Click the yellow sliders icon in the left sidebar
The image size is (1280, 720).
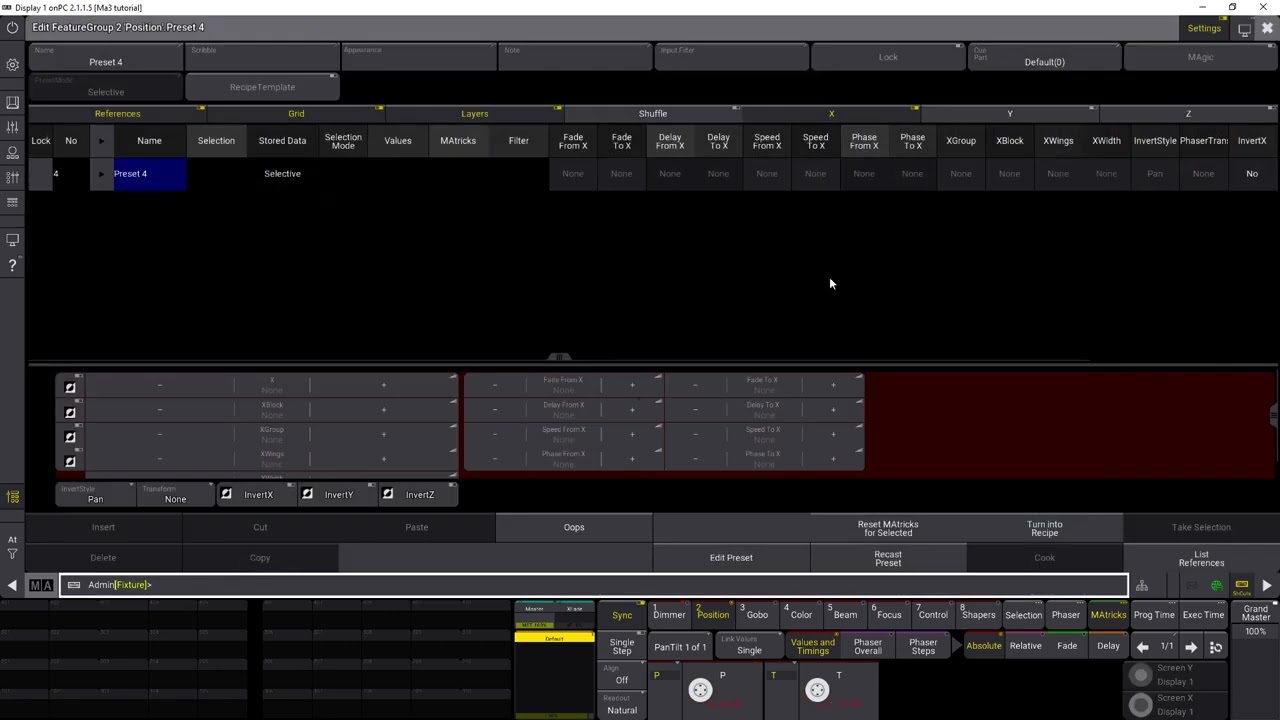(x=12, y=497)
